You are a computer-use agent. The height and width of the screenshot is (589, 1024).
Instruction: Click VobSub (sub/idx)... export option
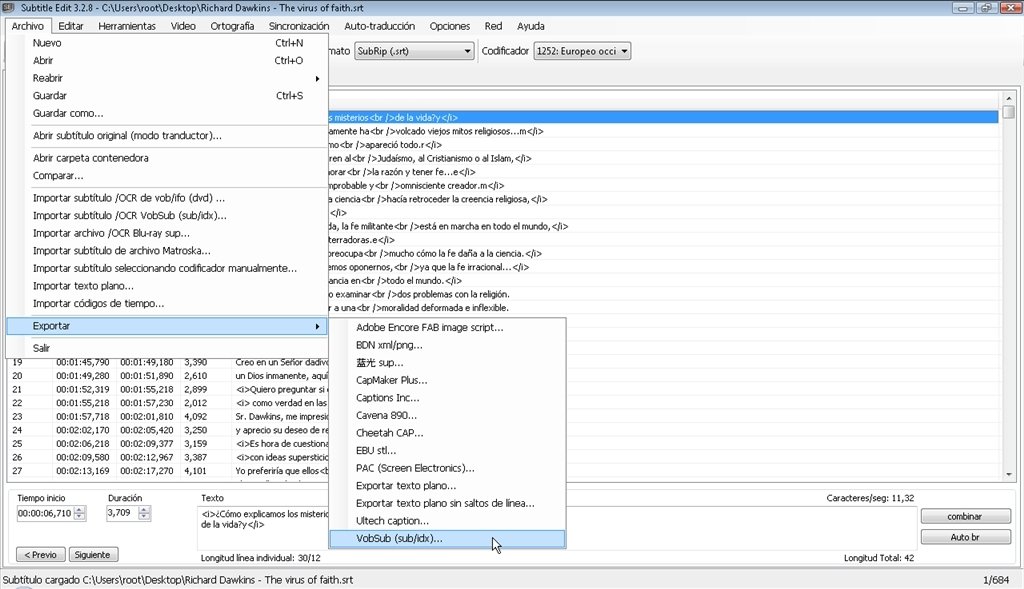point(447,539)
